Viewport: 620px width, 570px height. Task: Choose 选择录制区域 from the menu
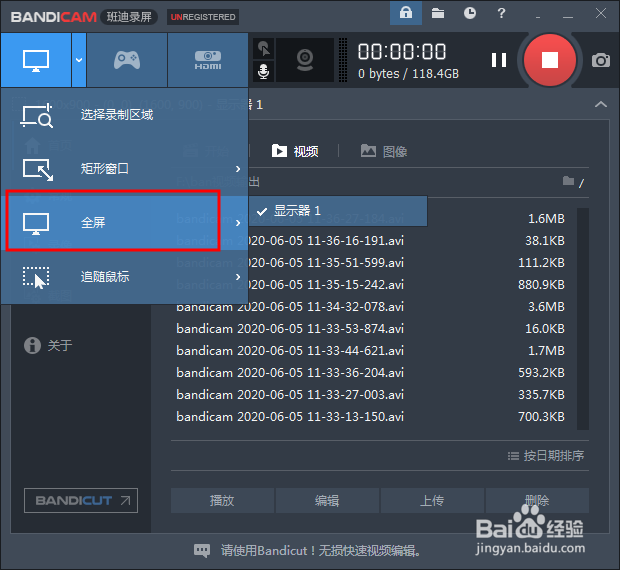(x=125, y=115)
